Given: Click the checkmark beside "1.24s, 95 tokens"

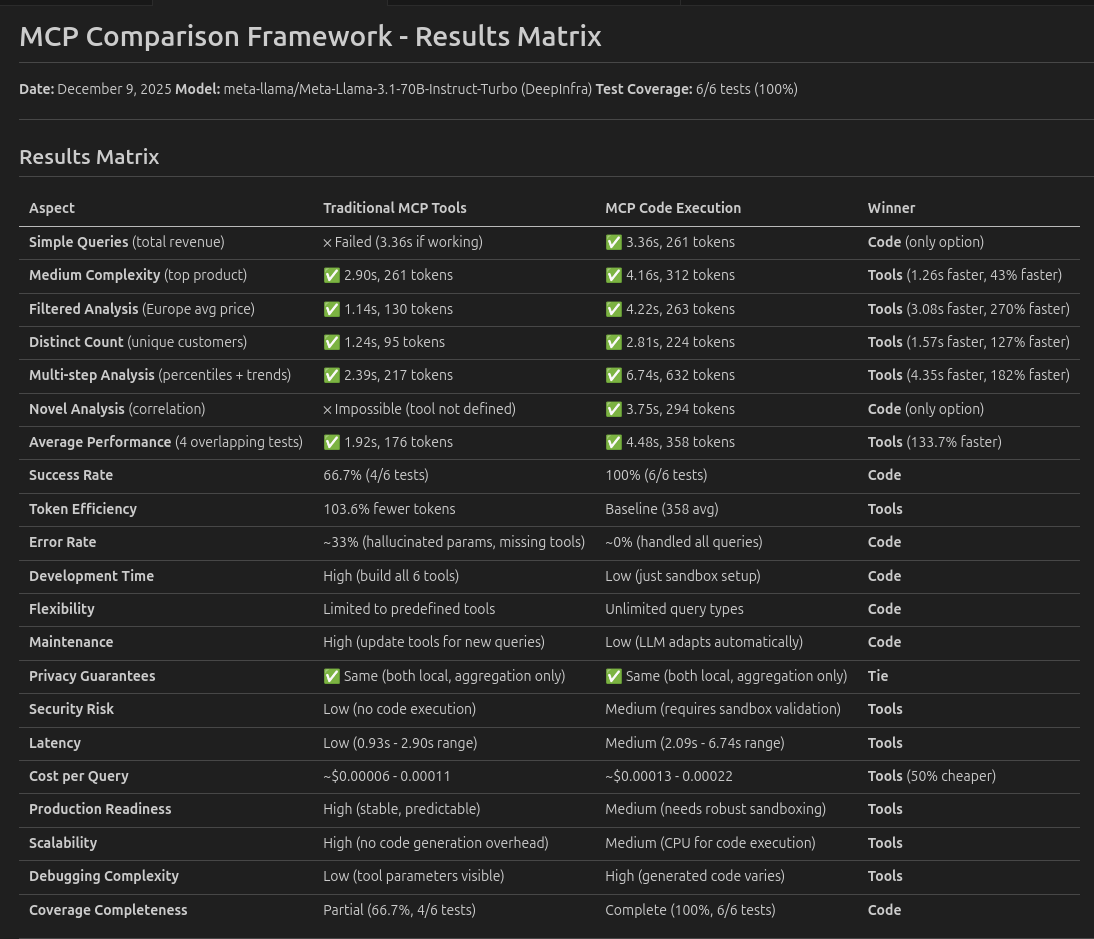Looking at the screenshot, I should point(331,342).
